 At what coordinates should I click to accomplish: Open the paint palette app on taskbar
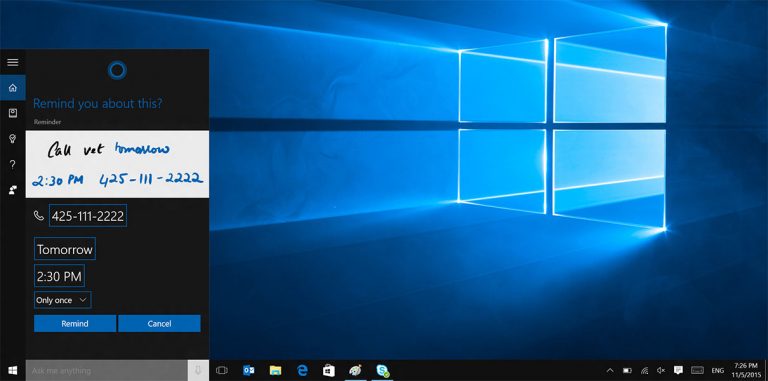[x=355, y=370]
